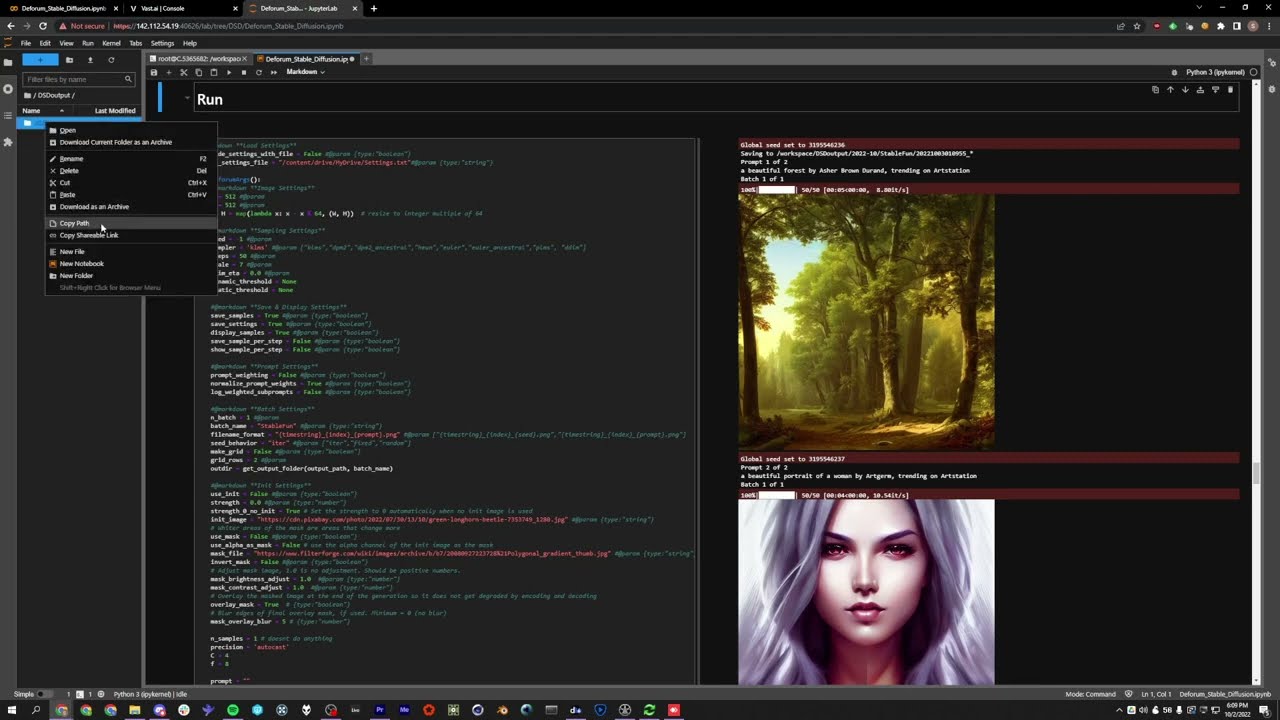Open the Tabs menu
The image size is (1280, 720).
point(135,43)
